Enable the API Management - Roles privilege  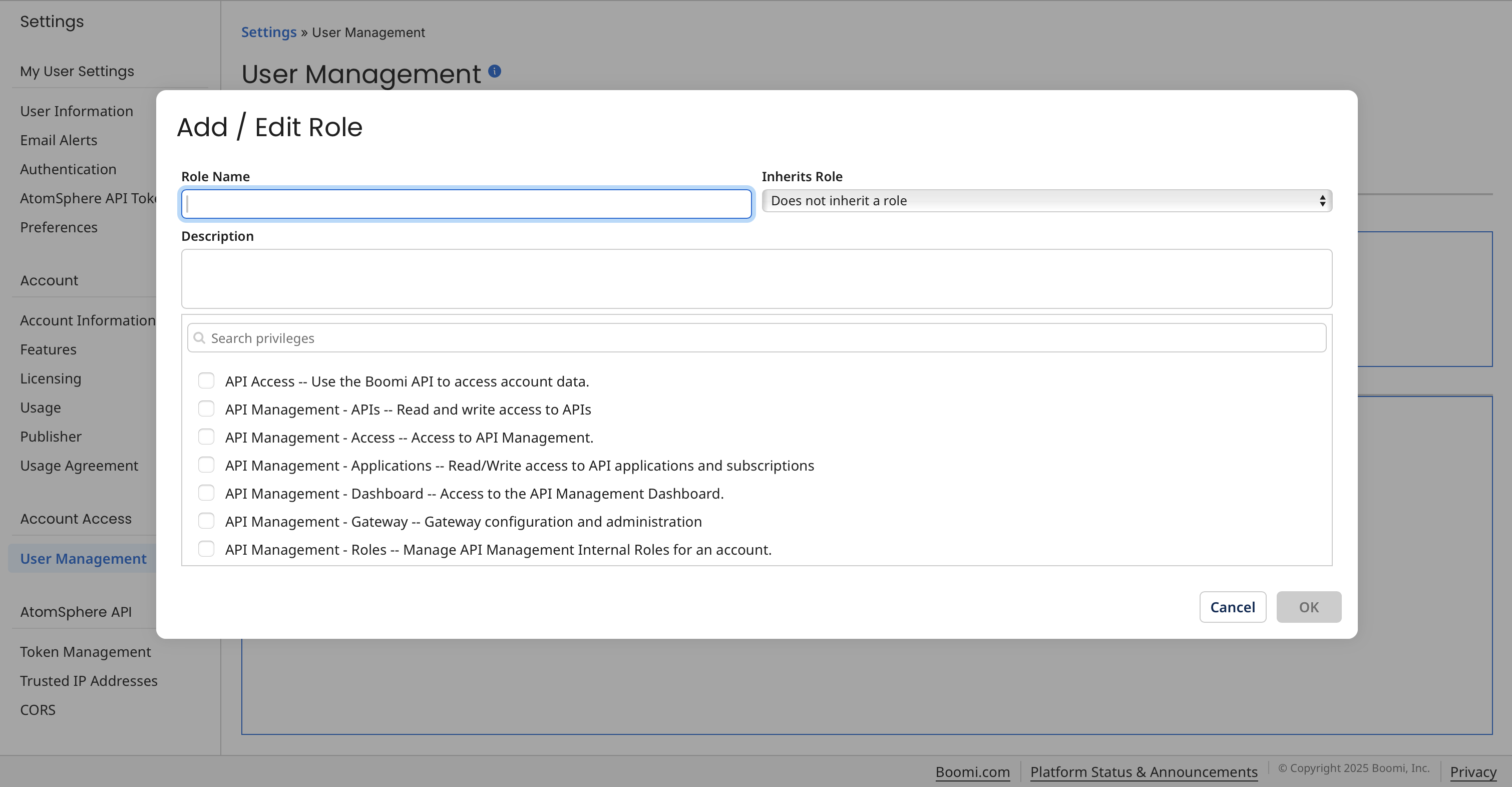click(x=206, y=549)
